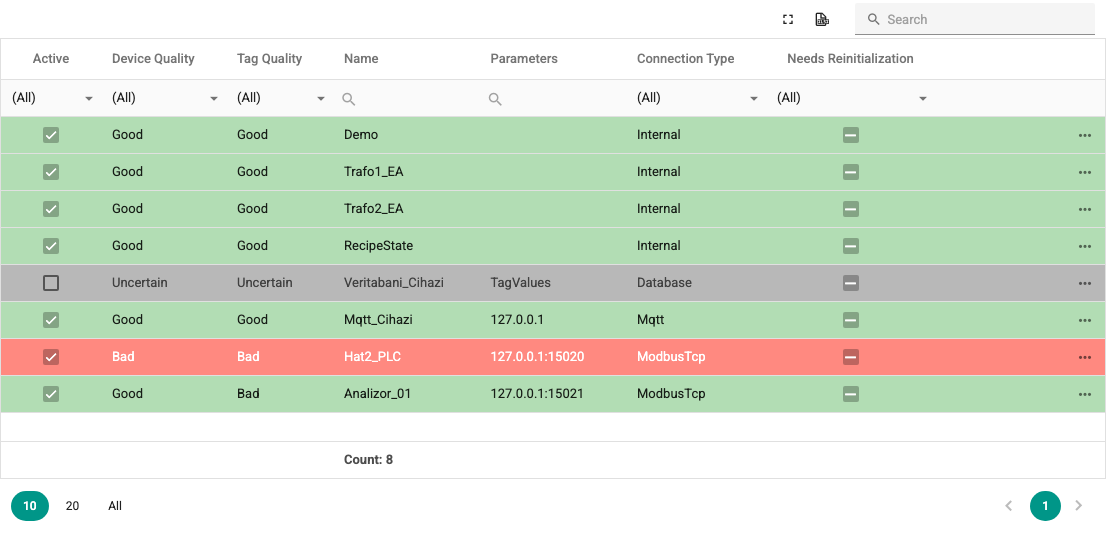Click the search icon in the Name filter
The height and width of the screenshot is (534, 1106).
point(348,99)
